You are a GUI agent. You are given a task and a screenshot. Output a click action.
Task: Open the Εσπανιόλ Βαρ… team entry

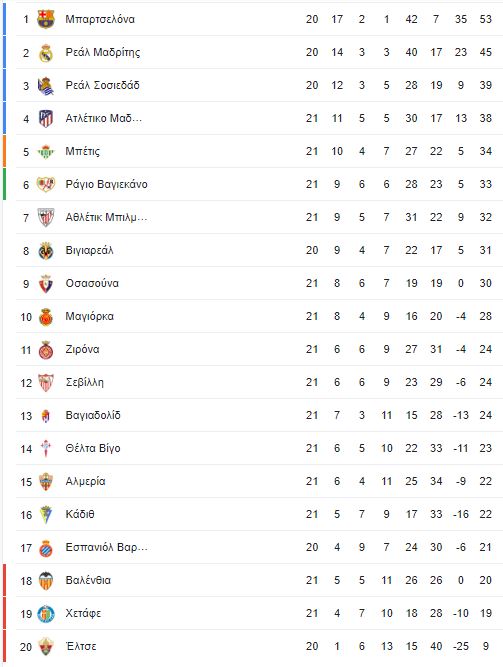click(x=106, y=547)
